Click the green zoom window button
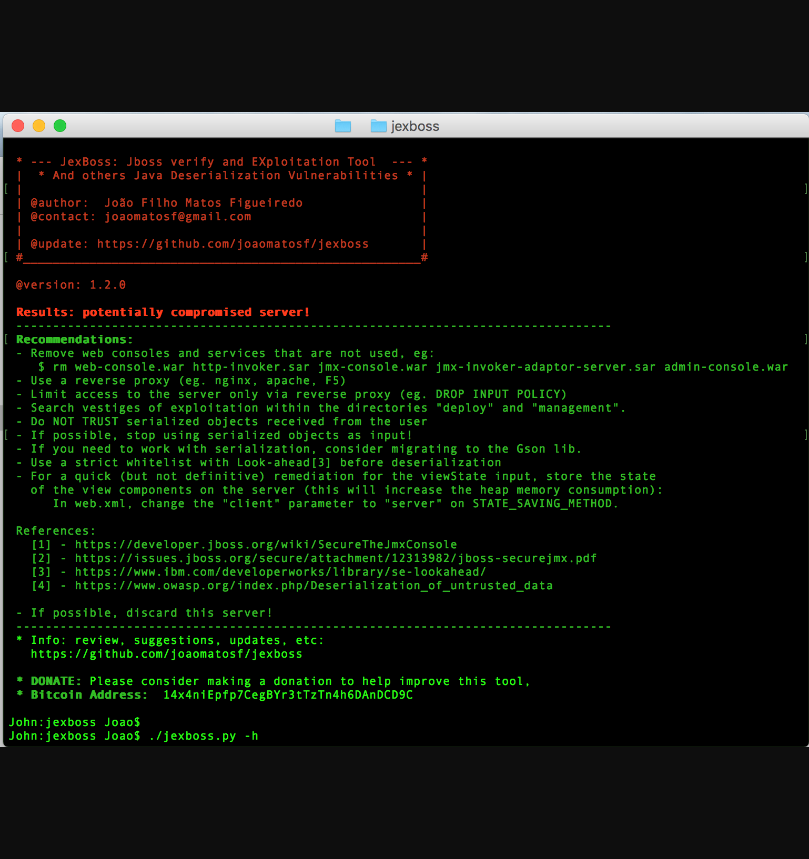 60,126
